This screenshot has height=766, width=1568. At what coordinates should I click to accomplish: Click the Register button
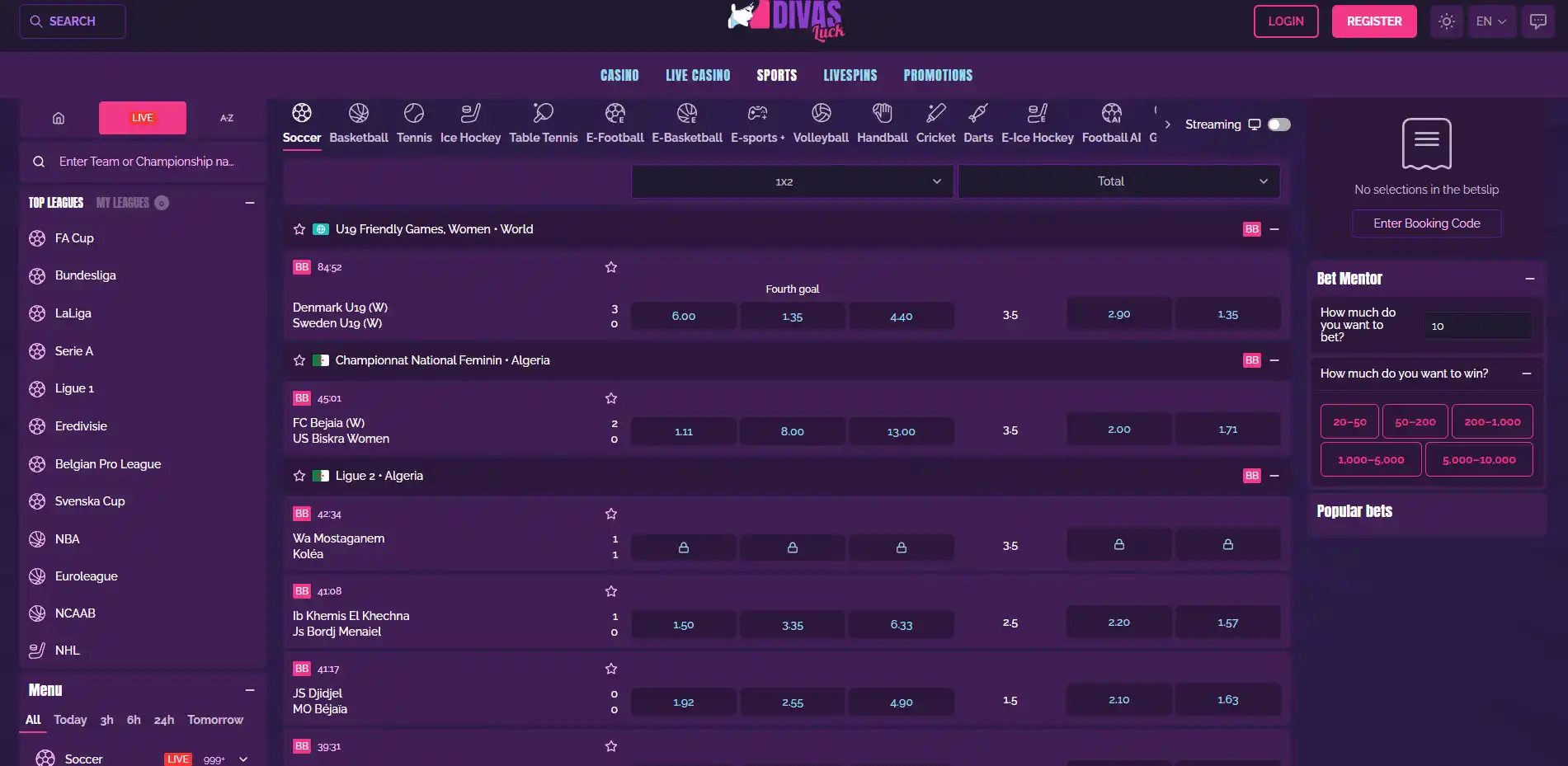click(x=1374, y=21)
